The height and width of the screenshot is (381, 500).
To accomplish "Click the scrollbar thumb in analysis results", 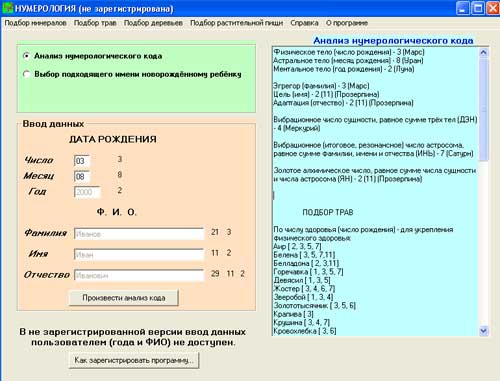I will click(x=483, y=109).
